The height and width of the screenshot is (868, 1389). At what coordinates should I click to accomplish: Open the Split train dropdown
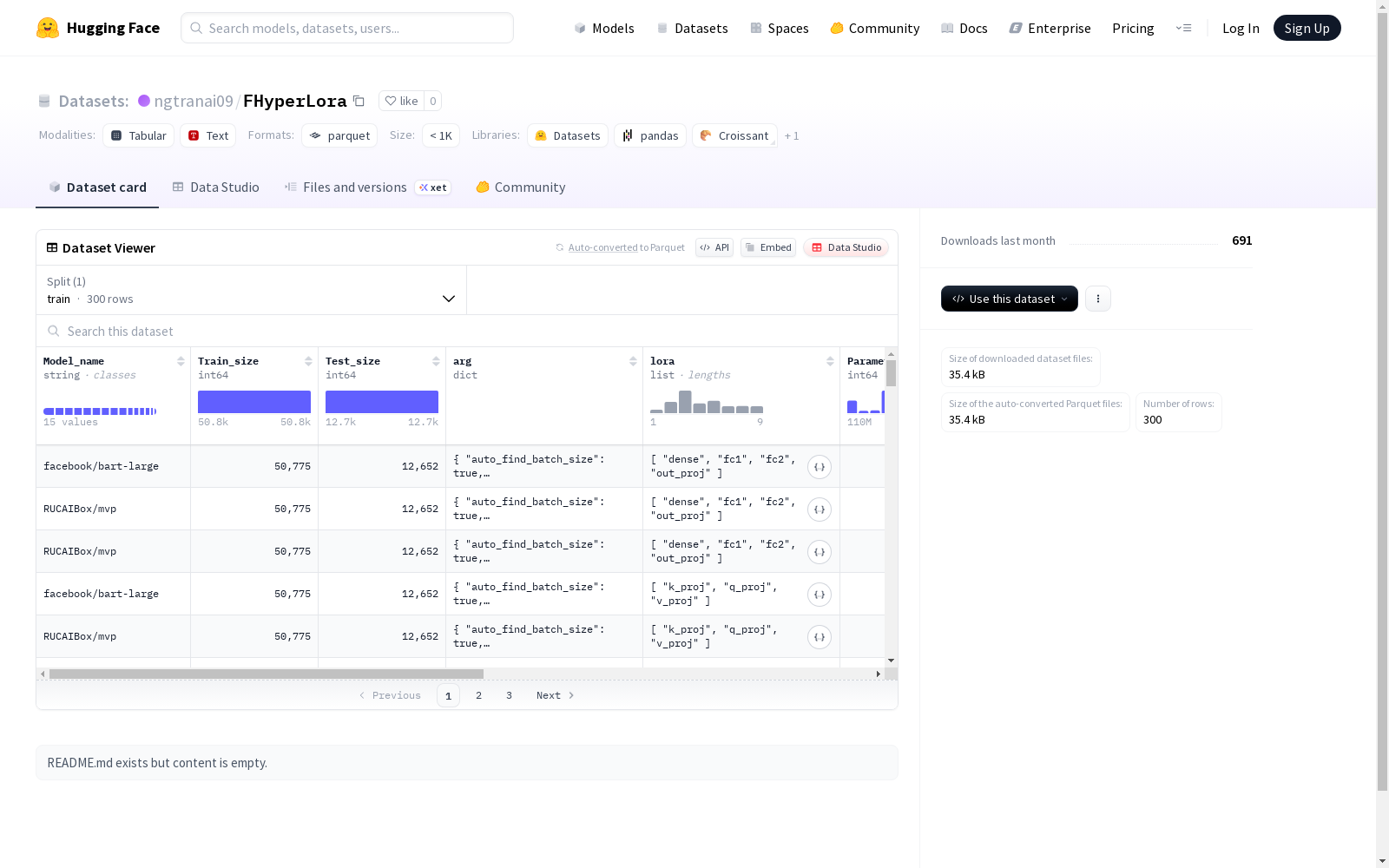[251, 290]
